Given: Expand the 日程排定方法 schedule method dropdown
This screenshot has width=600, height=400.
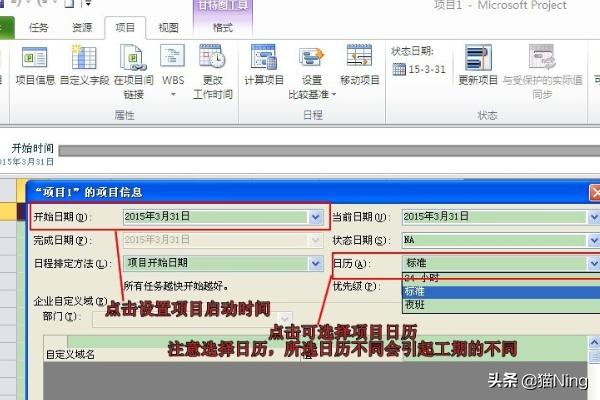Looking at the screenshot, I should 316,263.
